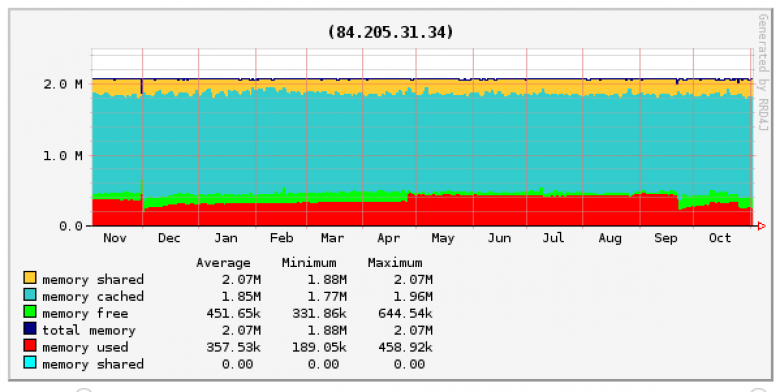This screenshot has height=392, width=780.
Task: Click the May label on time axis
Action: click(x=443, y=238)
